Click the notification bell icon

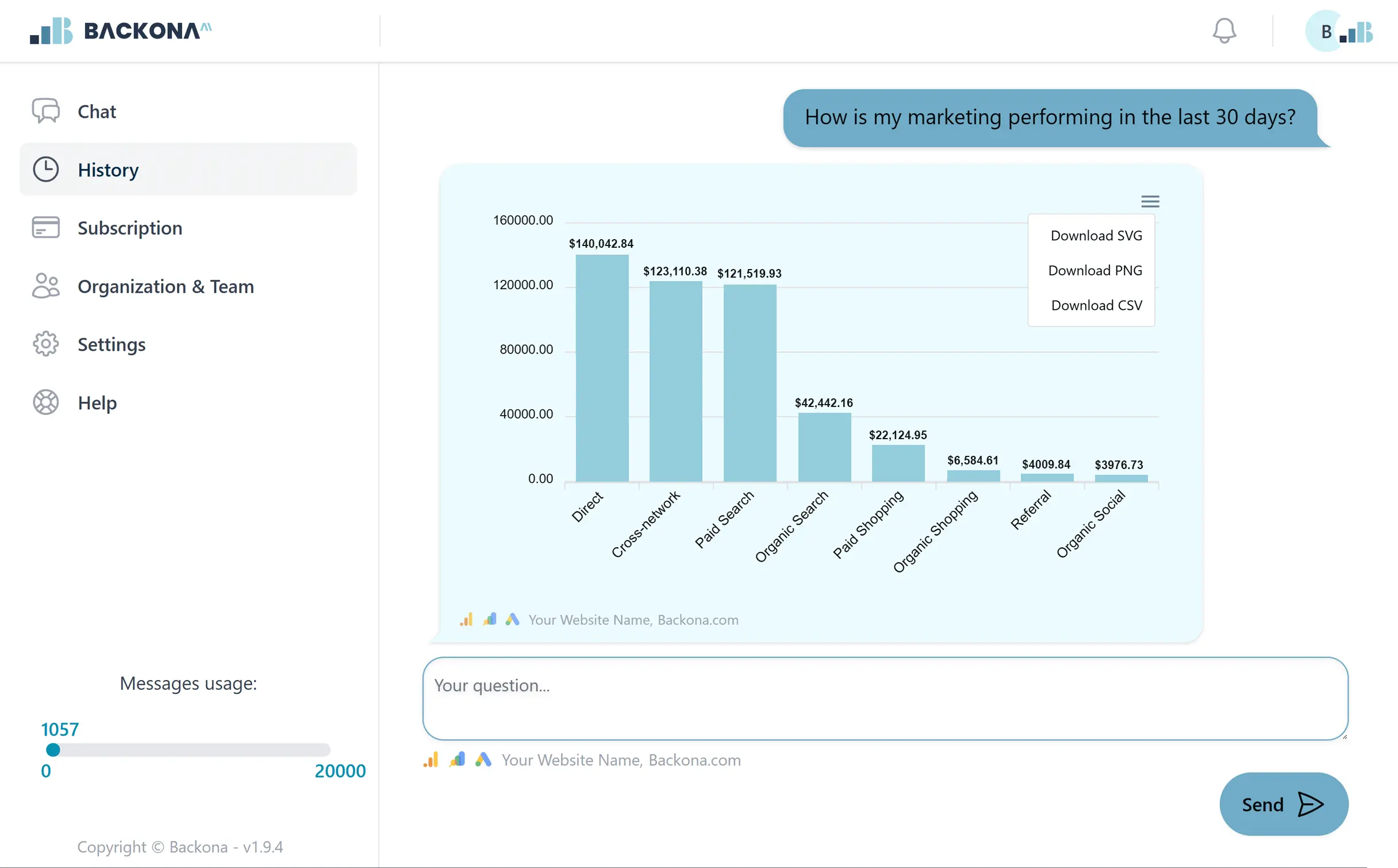point(1224,31)
